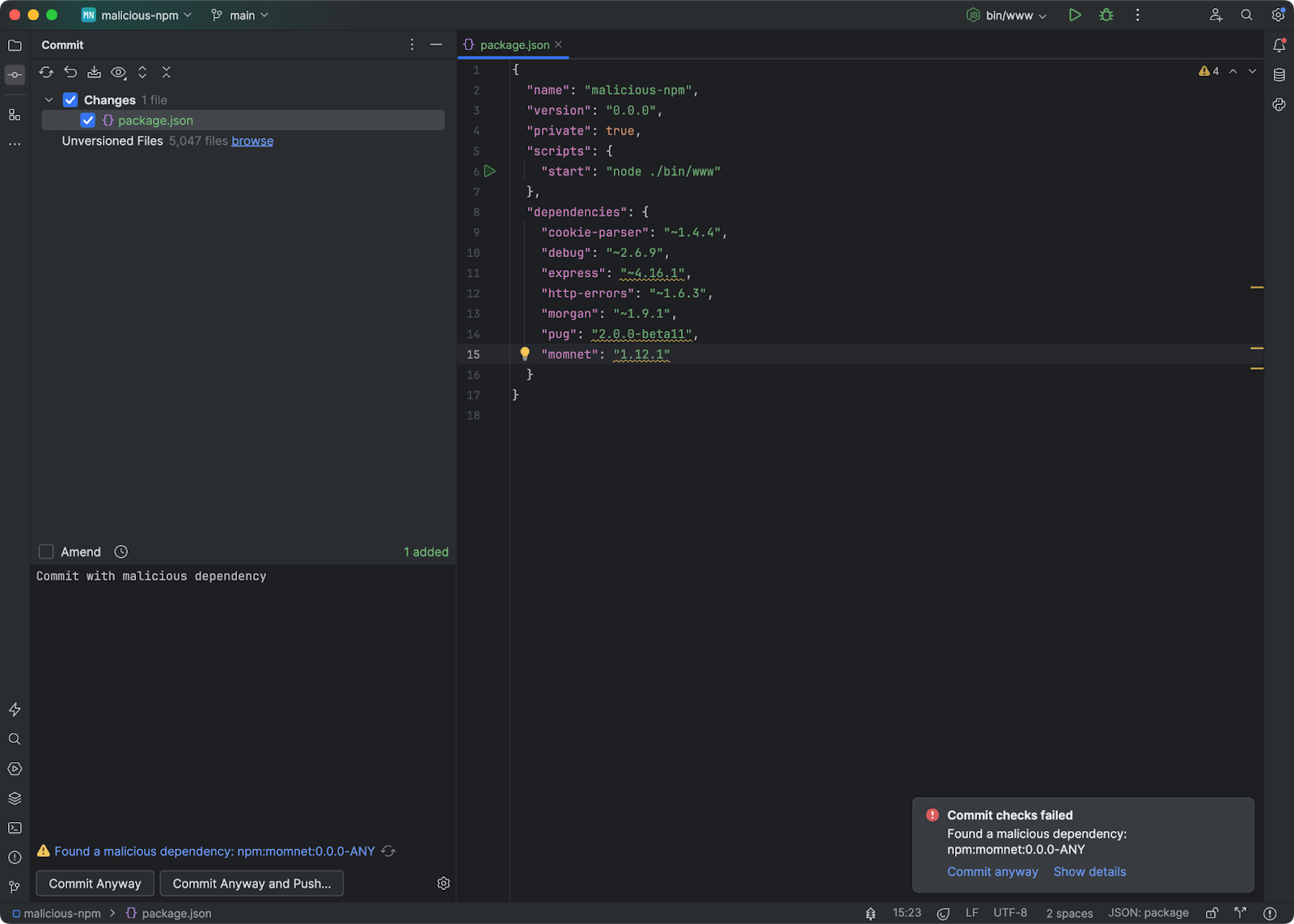Click the Expand All icon in Commit toolbar
1294x924 pixels.
point(142,73)
